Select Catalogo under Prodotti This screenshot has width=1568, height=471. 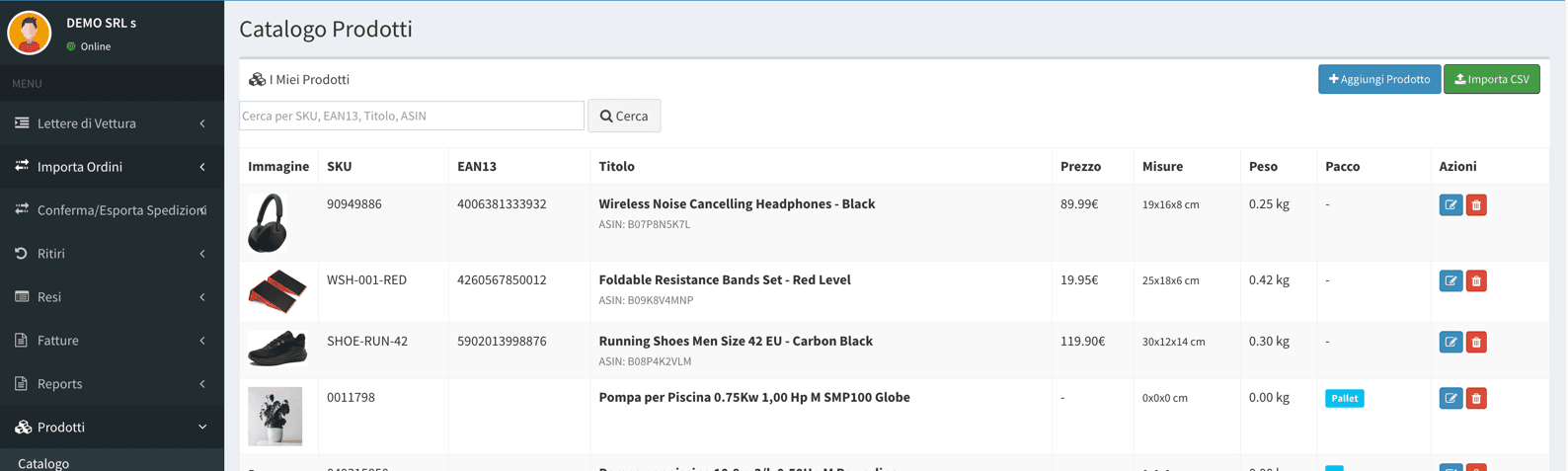pyautogui.click(x=43, y=462)
